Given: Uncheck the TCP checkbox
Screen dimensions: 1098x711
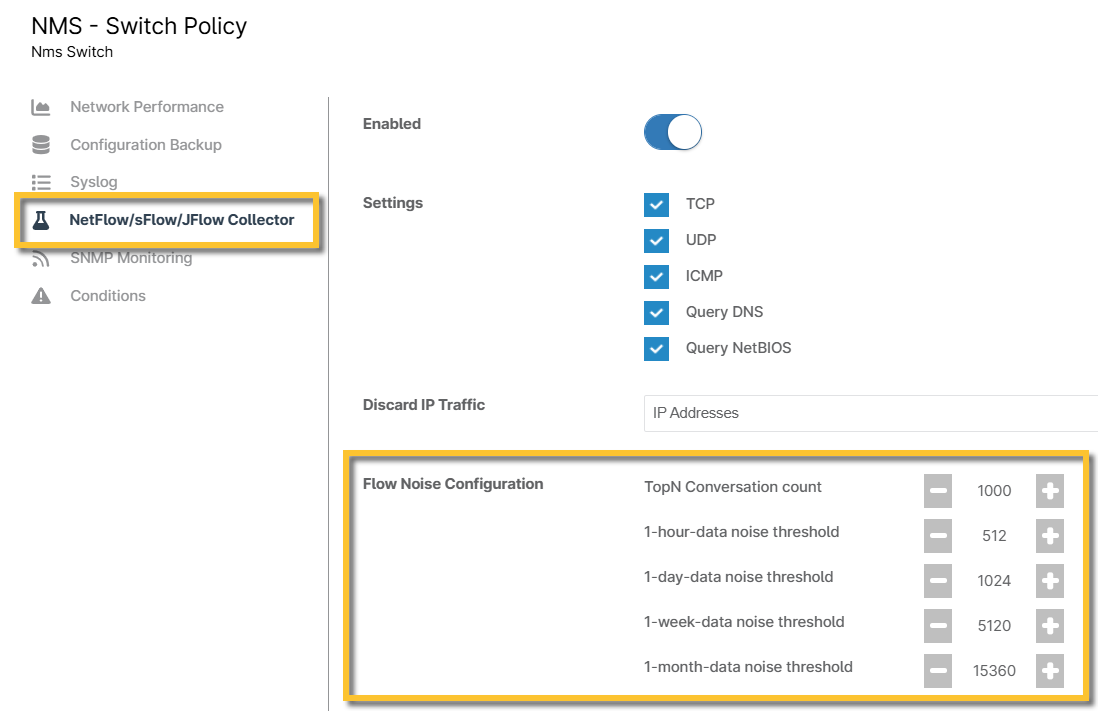Looking at the screenshot, I should (657, 204).
